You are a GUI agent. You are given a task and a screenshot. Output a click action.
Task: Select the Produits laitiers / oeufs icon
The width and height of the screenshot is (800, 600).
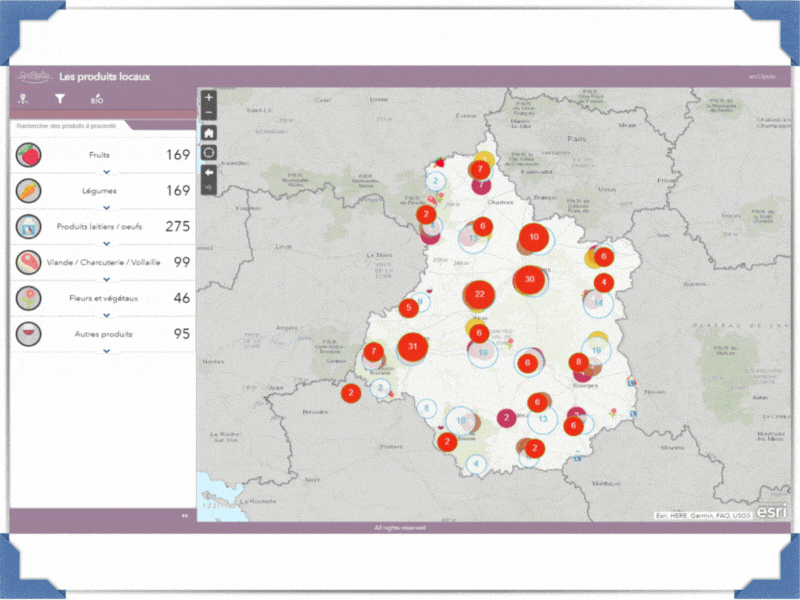[x=29, y=226]
